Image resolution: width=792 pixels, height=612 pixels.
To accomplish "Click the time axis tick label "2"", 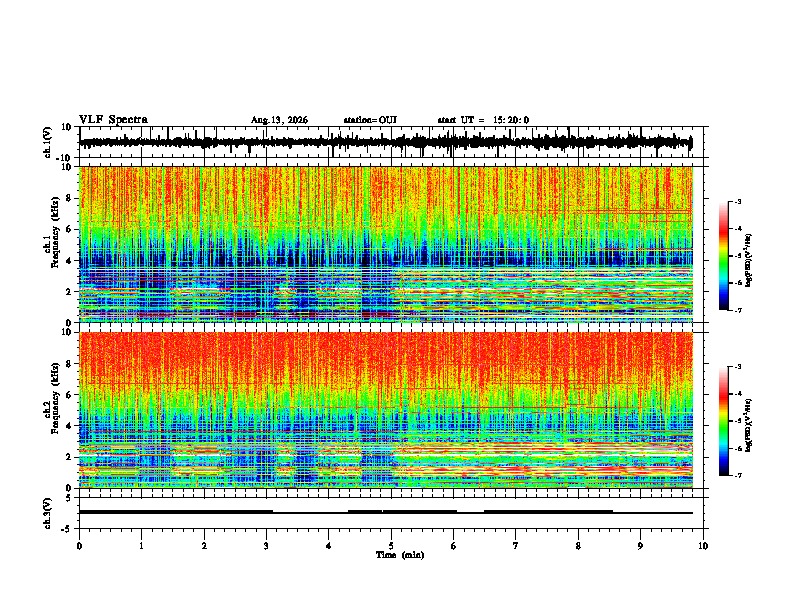I will [204, 546].
